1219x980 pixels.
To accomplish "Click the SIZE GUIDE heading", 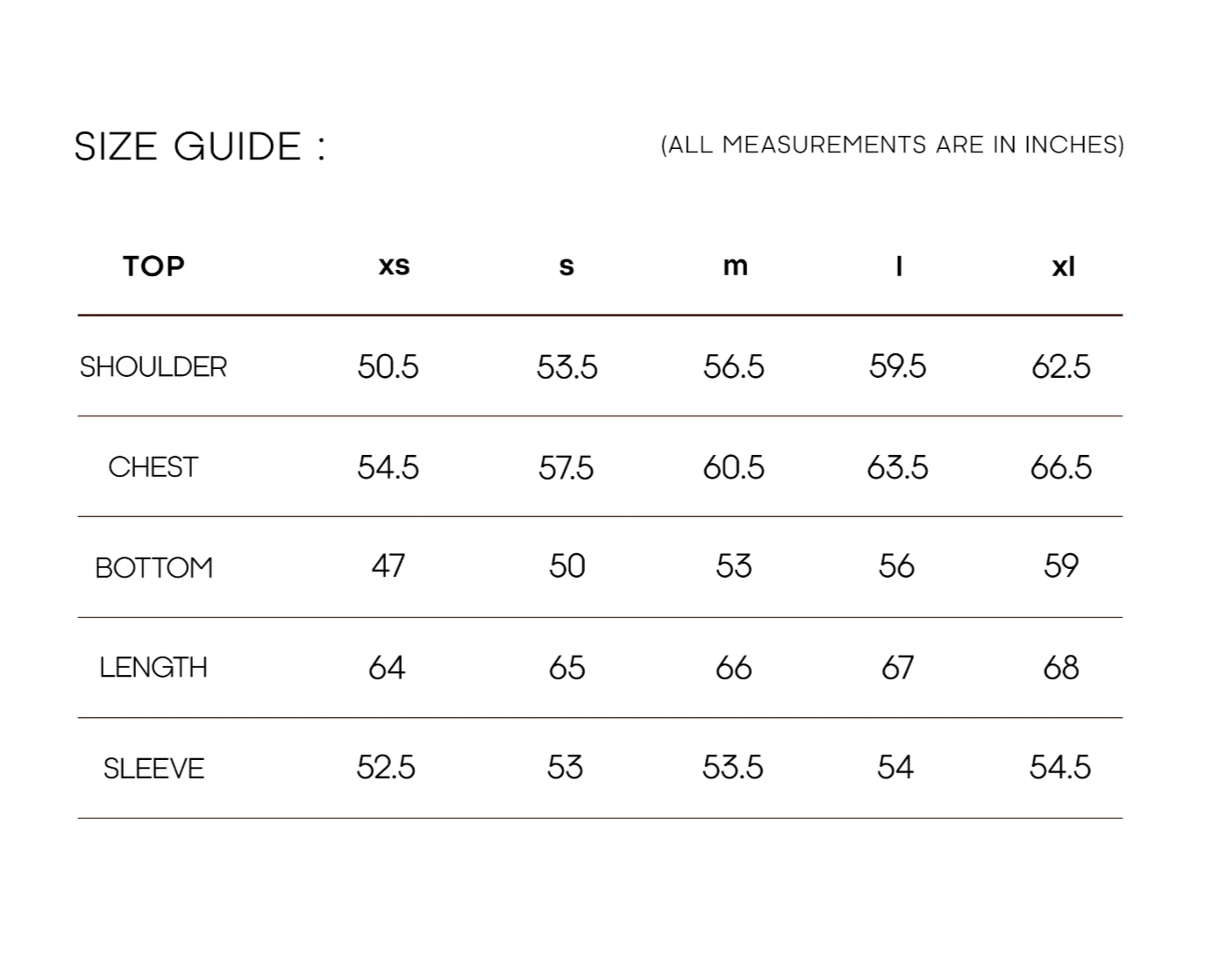I will pos(199,146).
